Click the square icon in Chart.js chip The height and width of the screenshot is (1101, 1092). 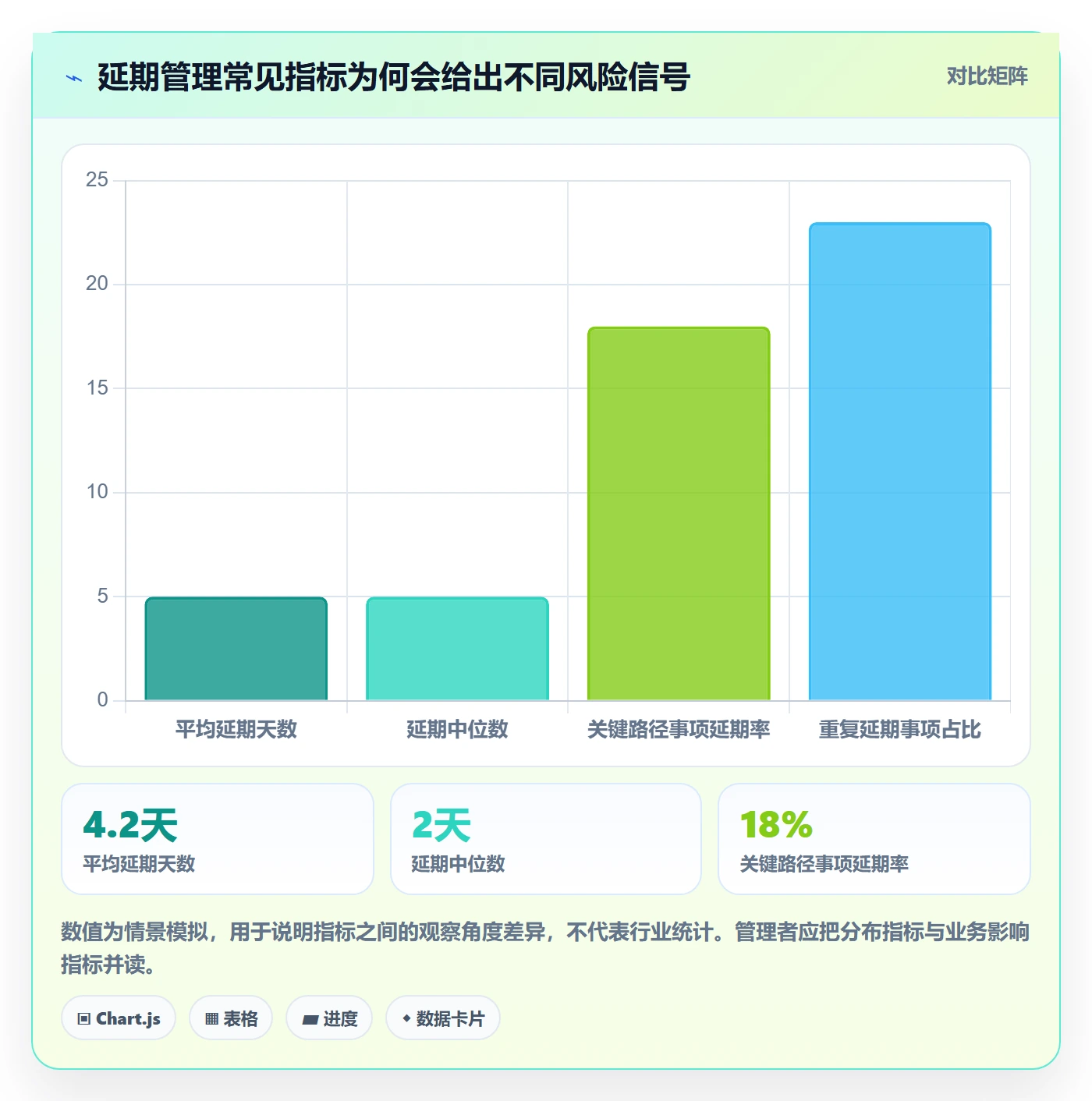tap(84, 1018)
